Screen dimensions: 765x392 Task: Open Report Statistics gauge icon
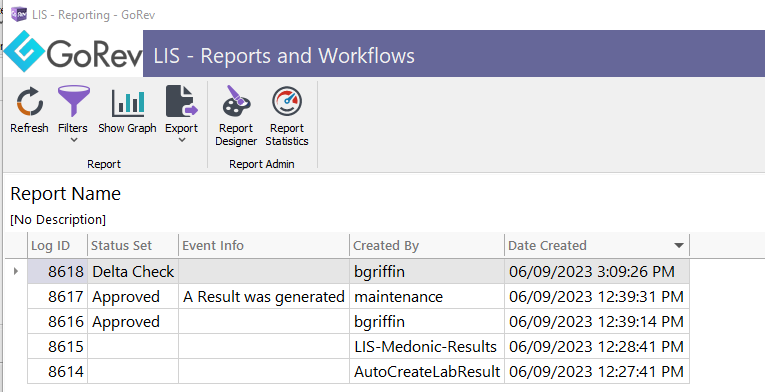click(x=287, y=102)
